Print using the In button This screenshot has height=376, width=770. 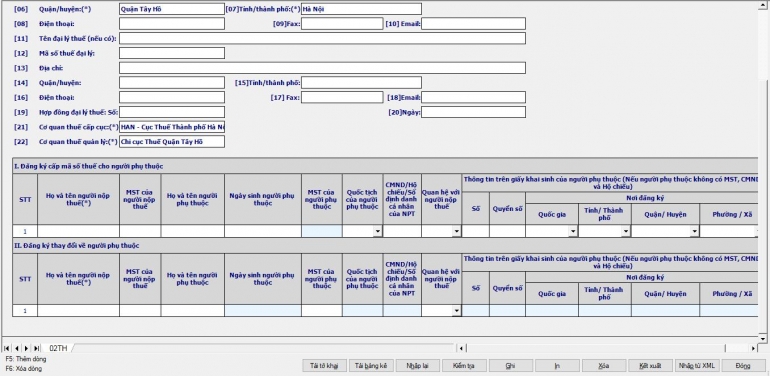[557, 366]
